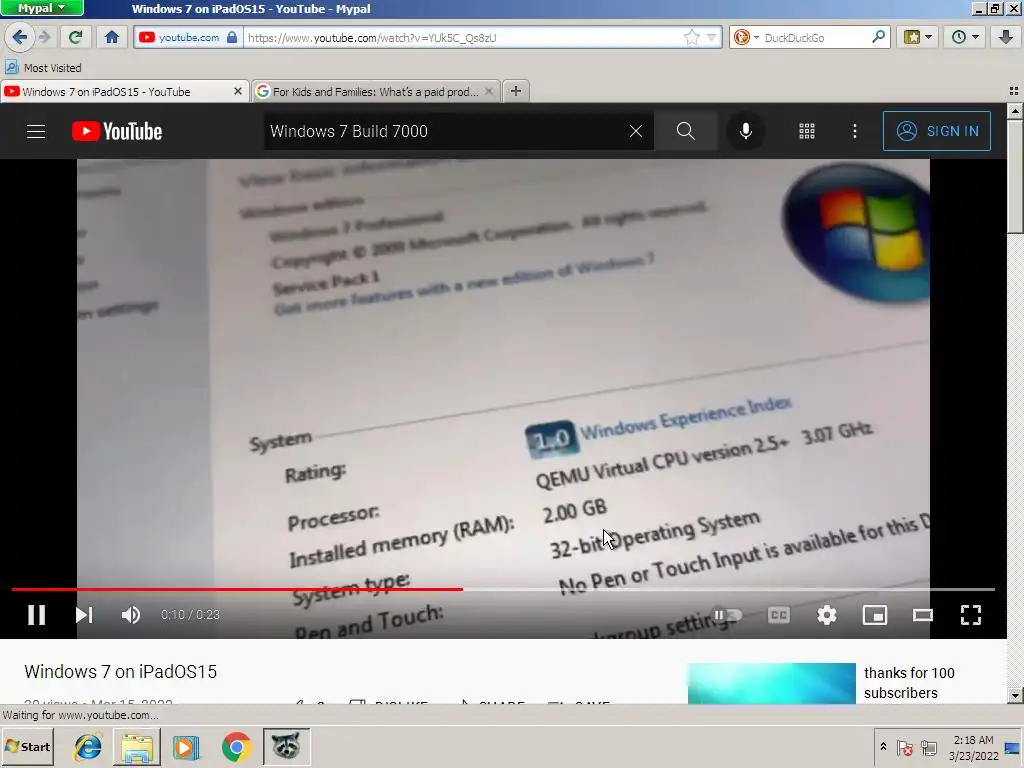
Task: Click the page vertical scrollbar thumb
Action: [1014, 176]
